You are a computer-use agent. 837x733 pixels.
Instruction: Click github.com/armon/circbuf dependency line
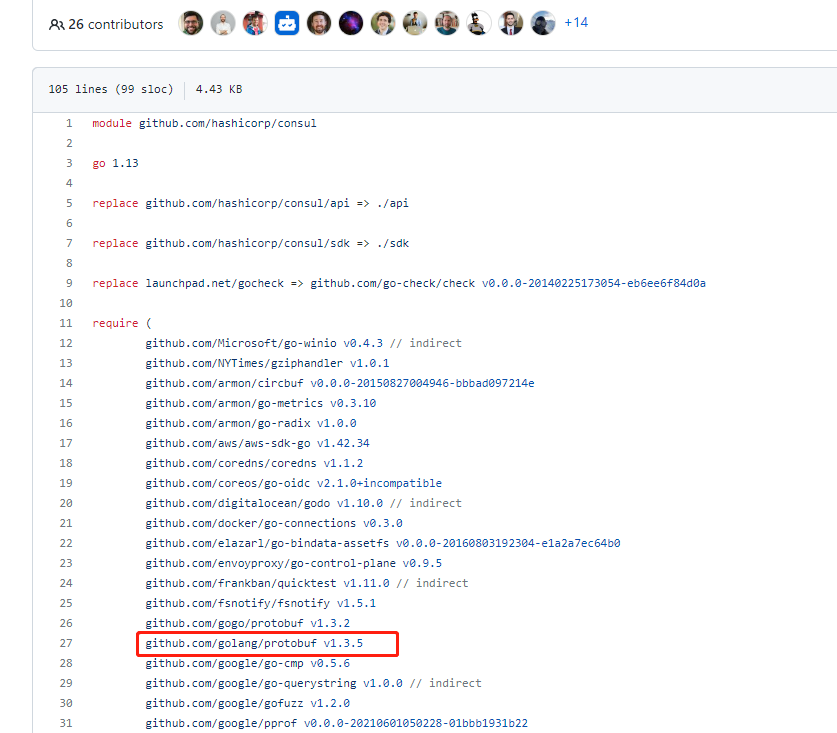pos(339,383)
